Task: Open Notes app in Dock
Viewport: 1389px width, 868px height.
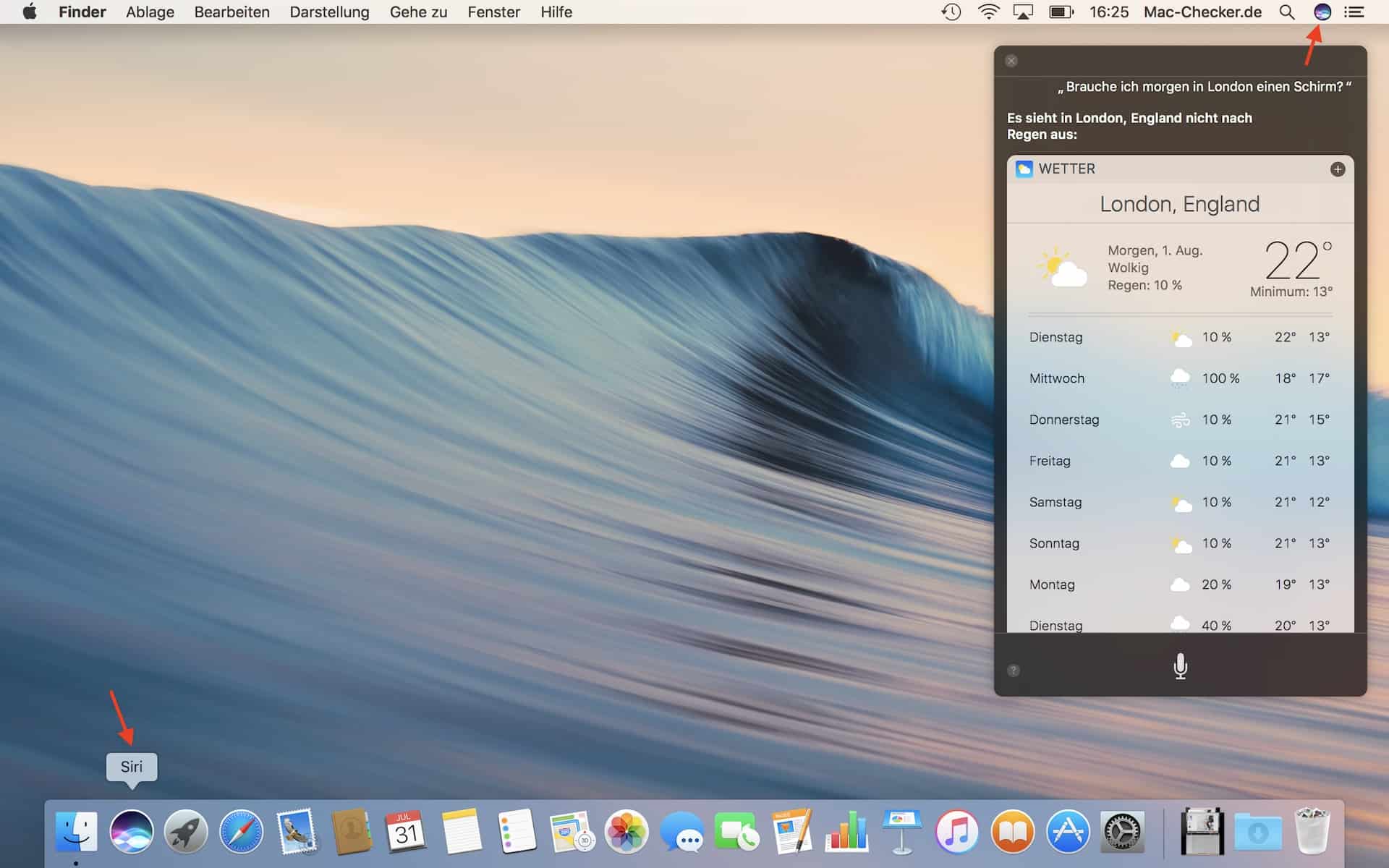Action: 462,831
